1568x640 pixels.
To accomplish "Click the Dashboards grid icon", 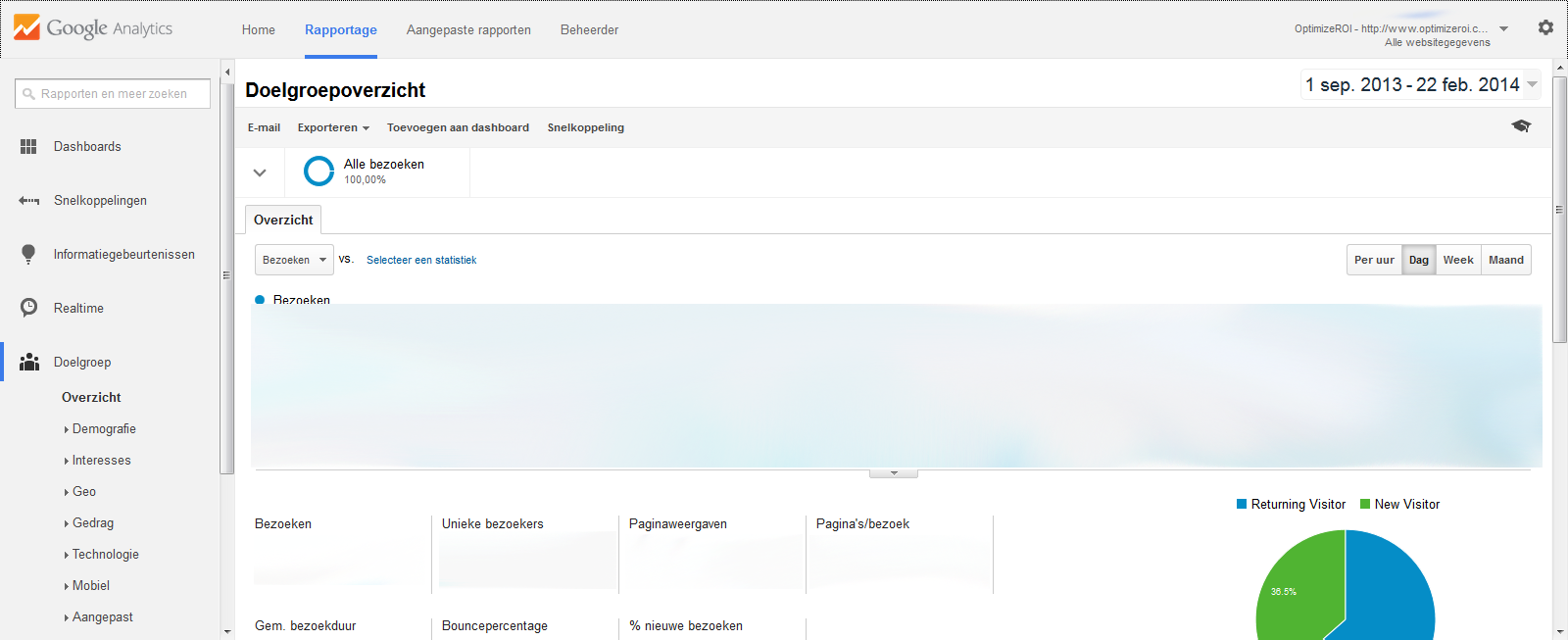I will (x=28, y=146).
